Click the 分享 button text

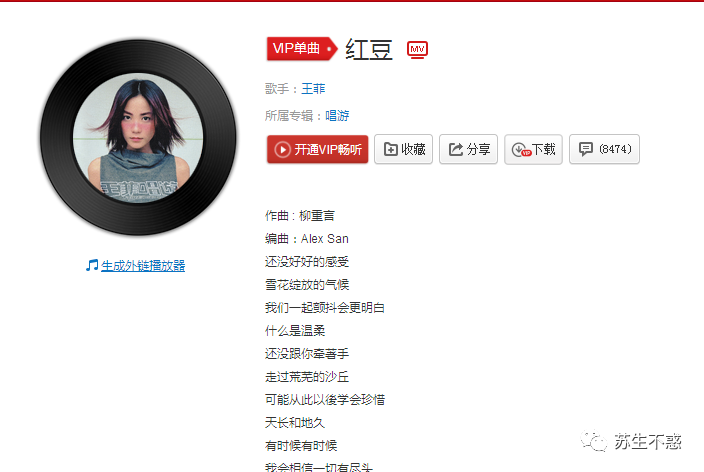(478, 149)
